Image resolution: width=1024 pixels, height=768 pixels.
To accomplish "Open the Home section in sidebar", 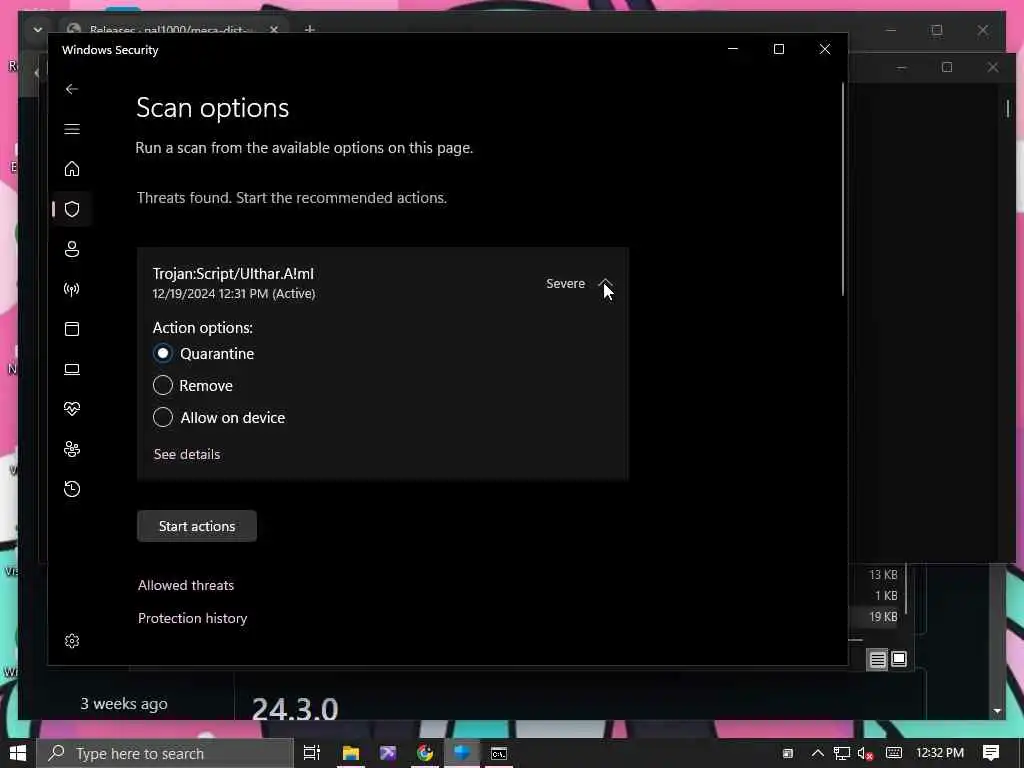I will (72, 168).
